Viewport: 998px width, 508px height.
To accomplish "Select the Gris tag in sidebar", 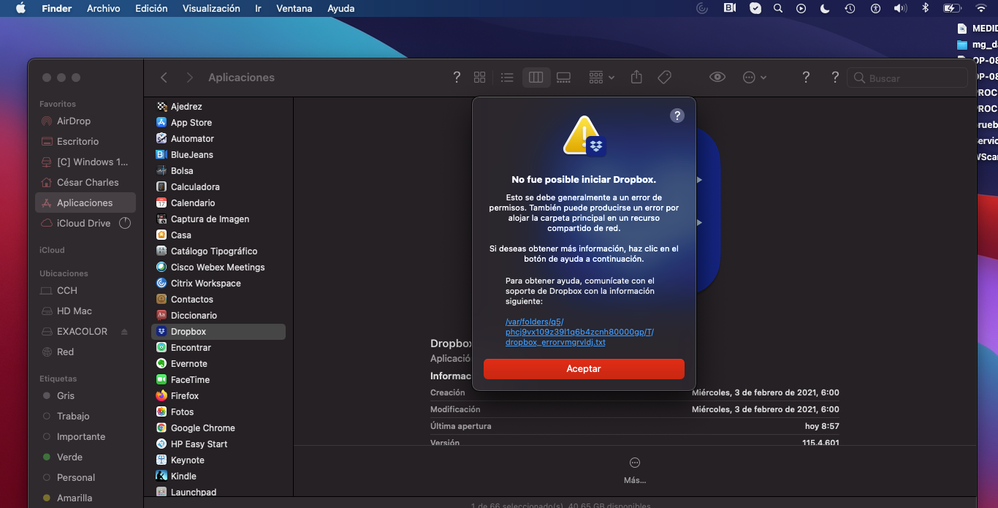I will pyautogui.click(x=85, y=395).
